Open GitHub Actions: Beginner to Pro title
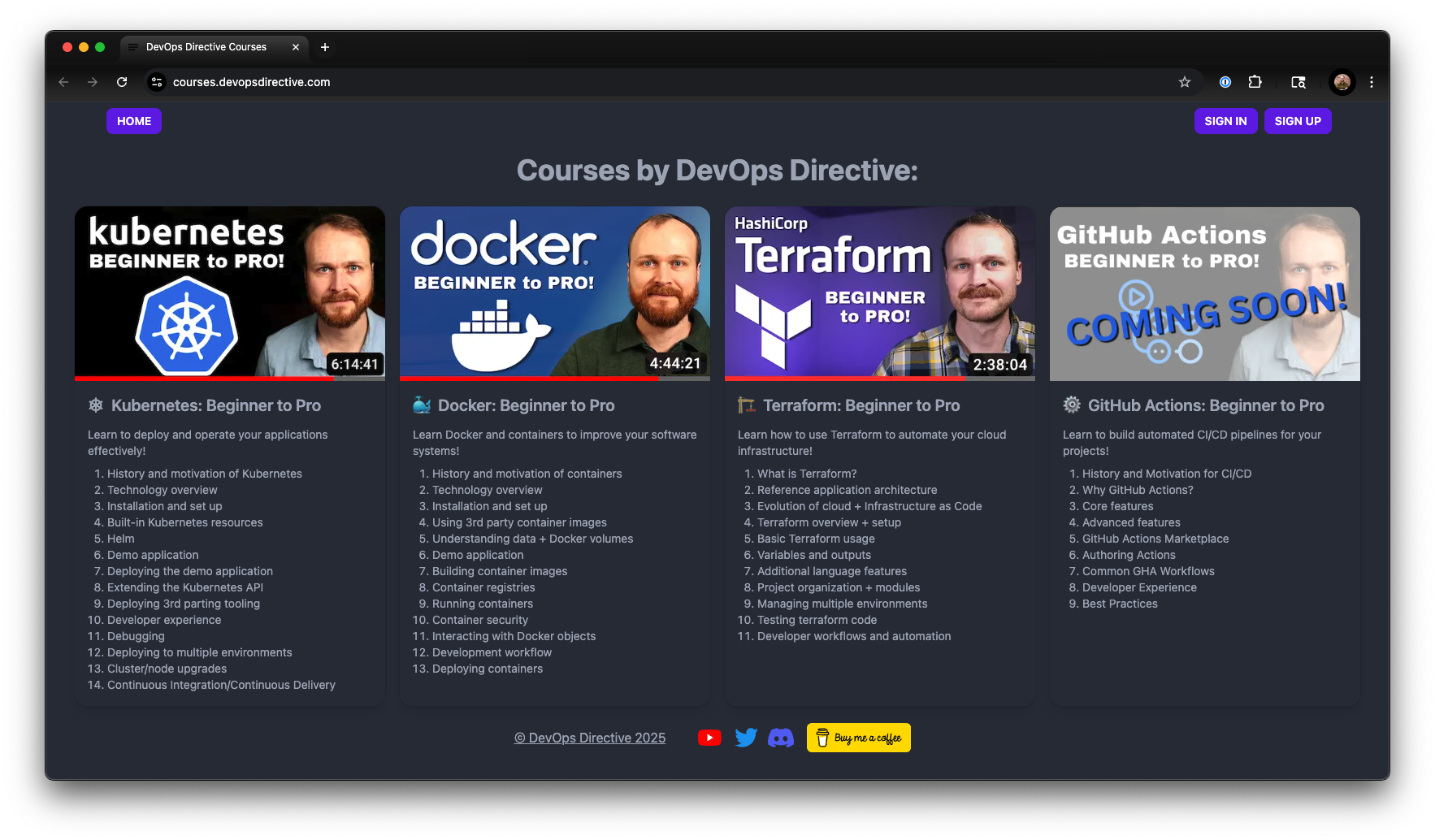Viewport: 1435px width, 840px height. (x=1206, y=405)
